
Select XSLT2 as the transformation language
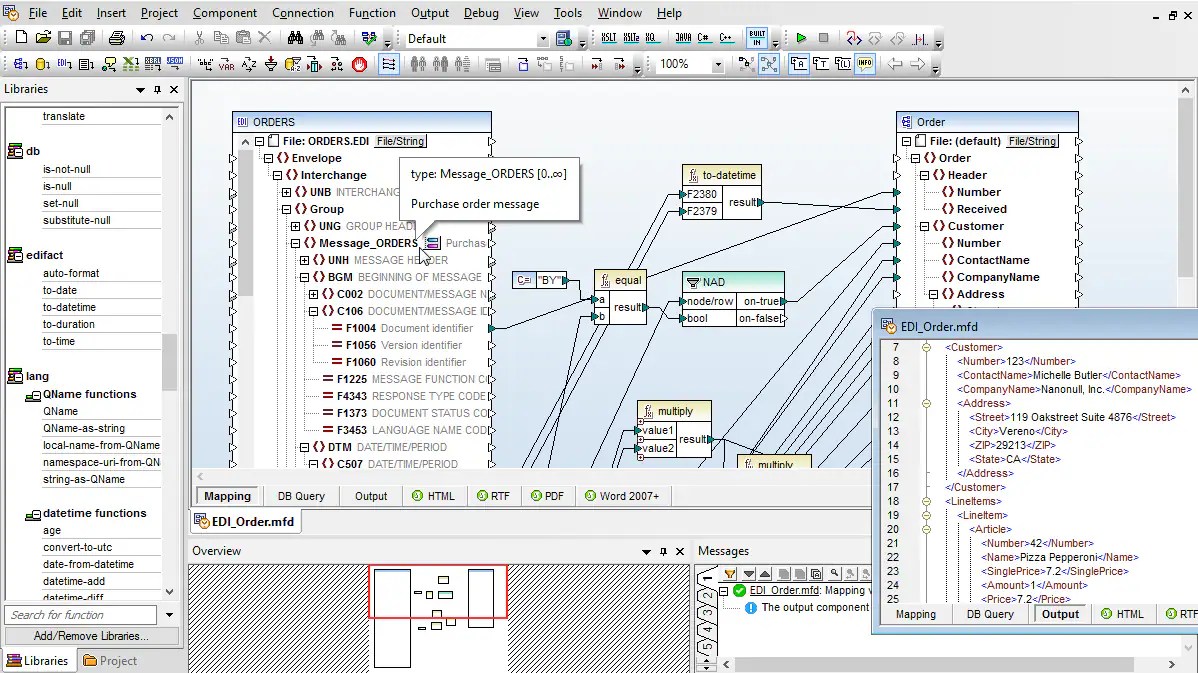click(631, 37)
